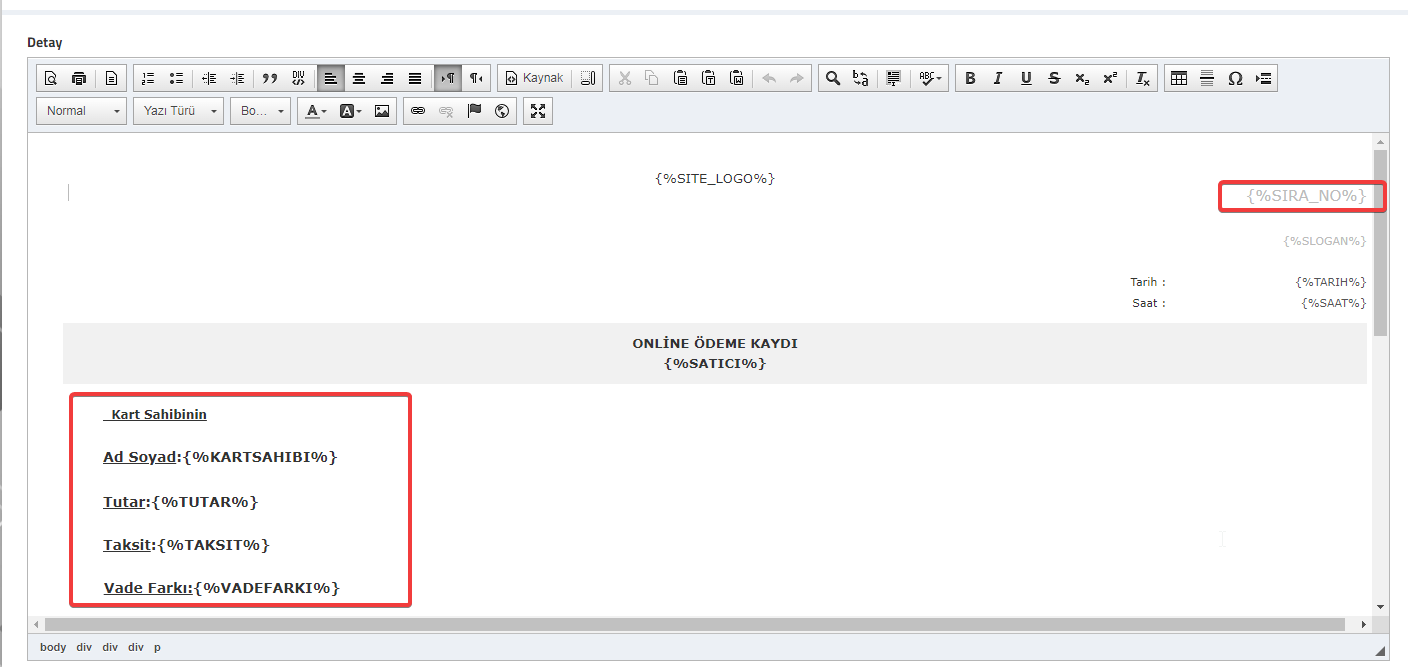This screenshot has width=1408, height=667.
Task: Click vertical scrollbar down arrow
Action: tap(1380, 606)
